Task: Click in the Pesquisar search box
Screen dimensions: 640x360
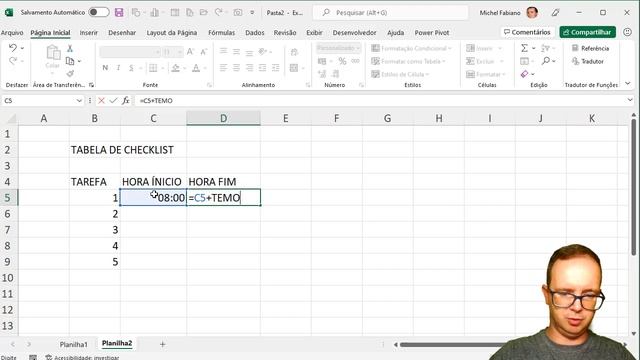Action: [x=391, y=13]
